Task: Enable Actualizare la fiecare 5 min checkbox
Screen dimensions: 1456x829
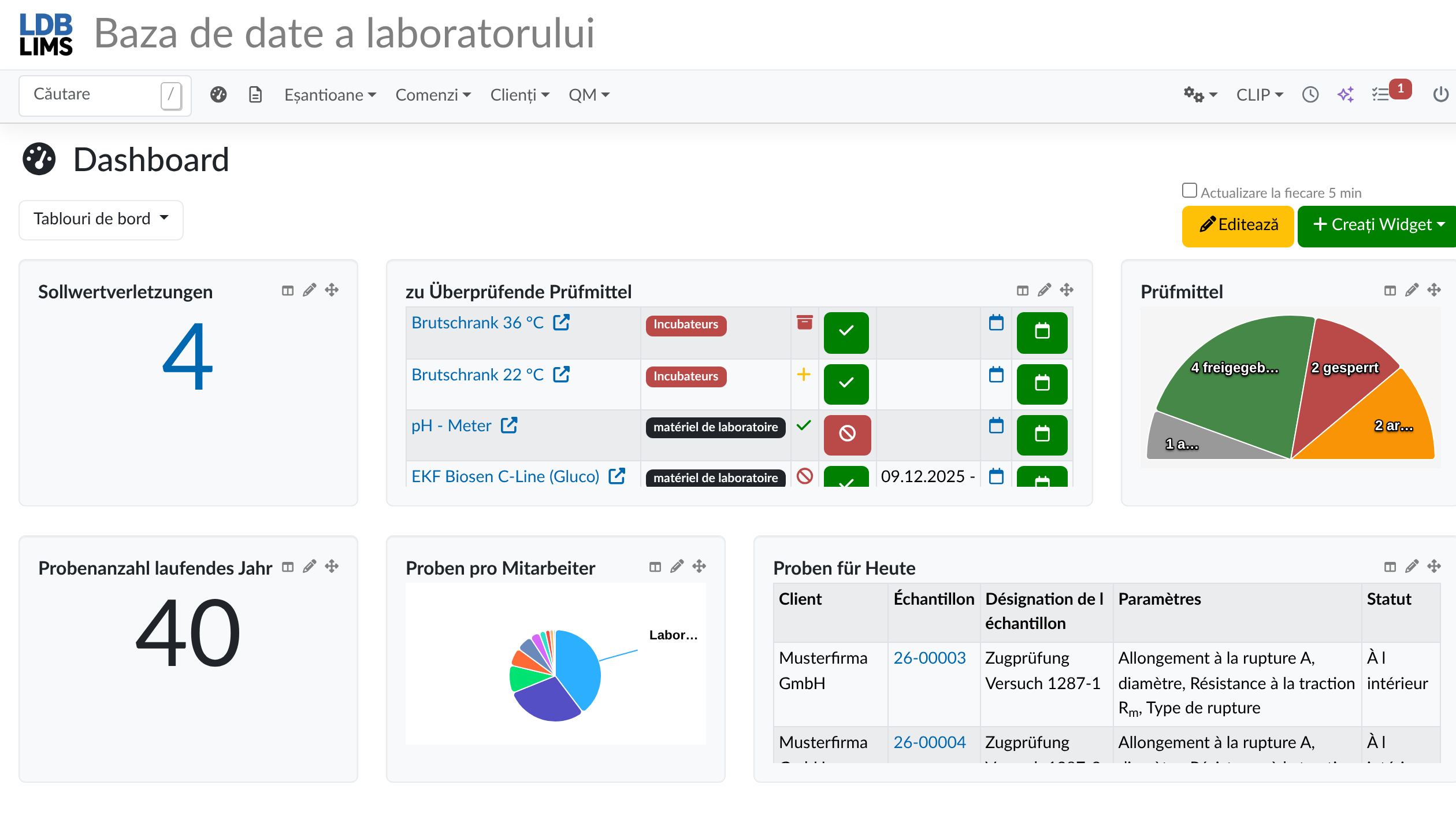Action: click(1190, 190)
